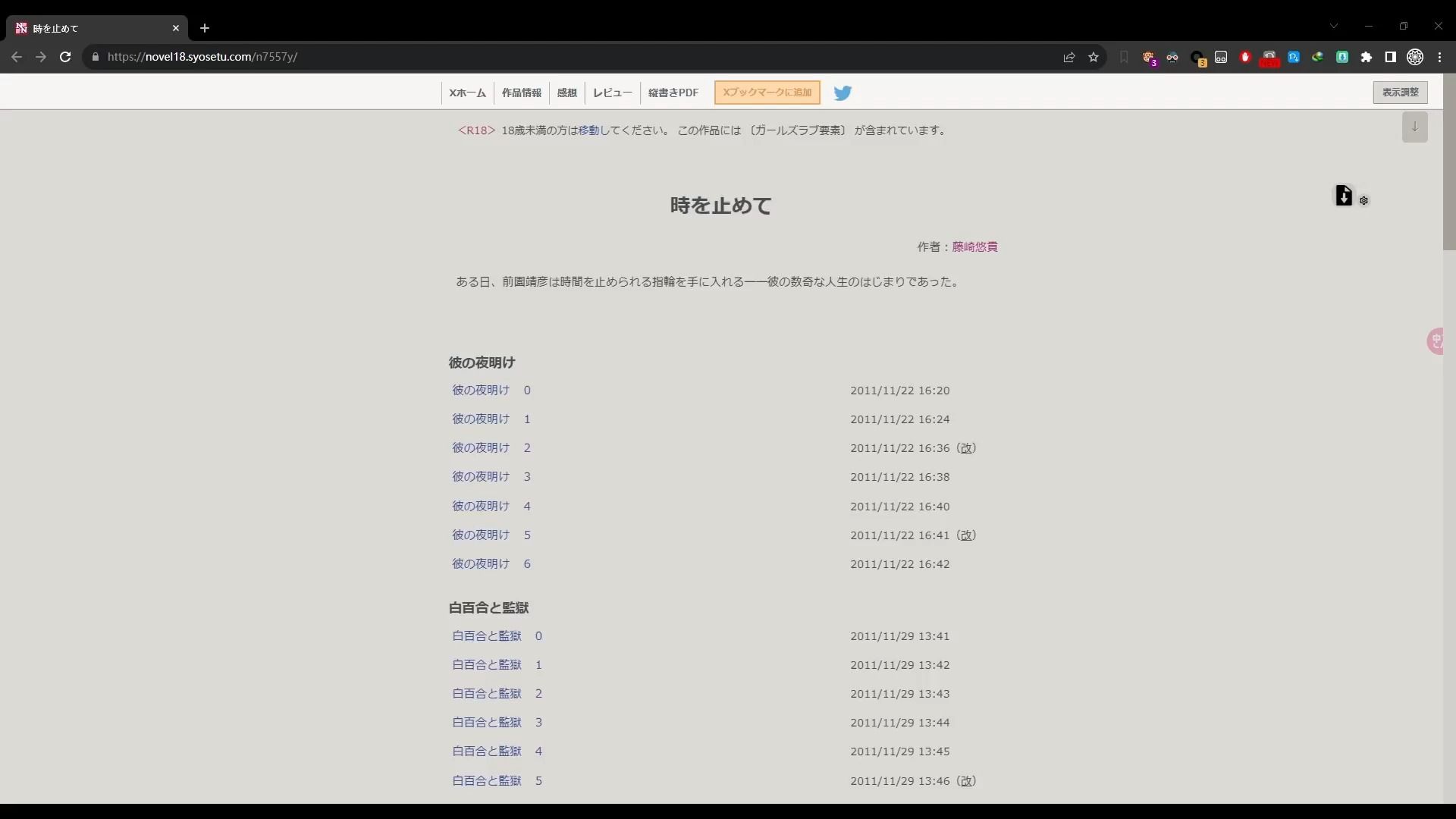Click the 表示調整 button
1456x819 pixels.
click(1400, 93)
